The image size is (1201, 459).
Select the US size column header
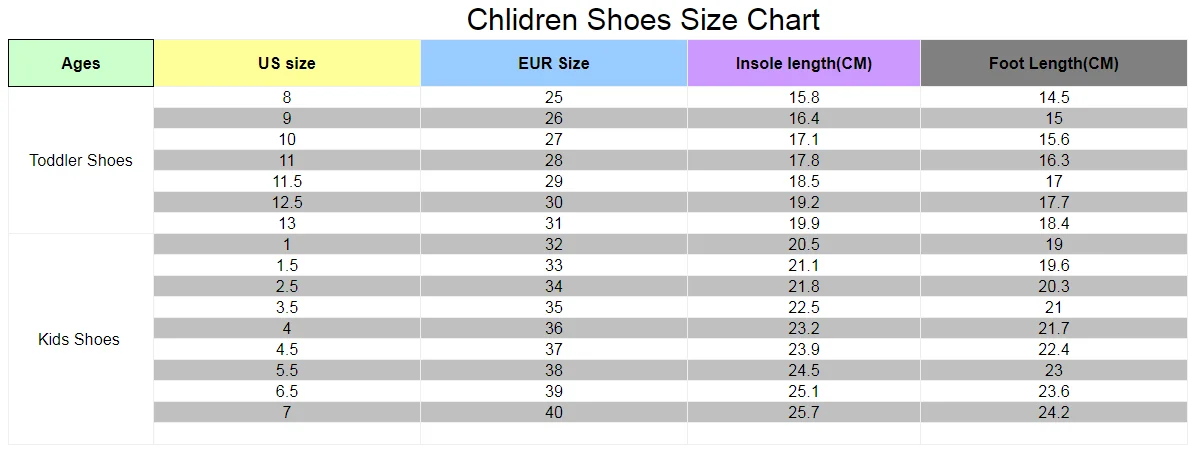click(287, 63)
